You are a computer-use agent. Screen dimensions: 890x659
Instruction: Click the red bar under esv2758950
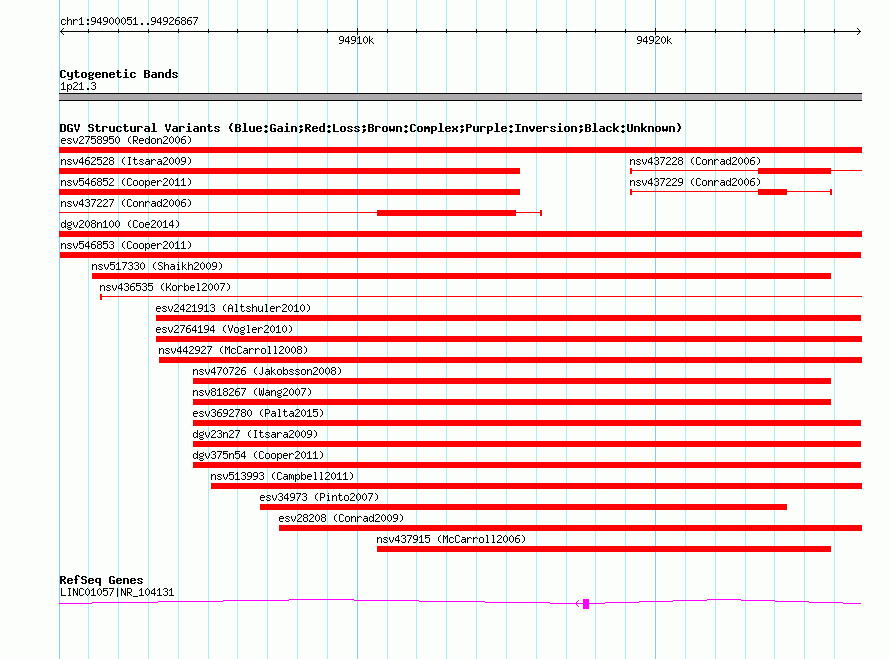point(460,150)
